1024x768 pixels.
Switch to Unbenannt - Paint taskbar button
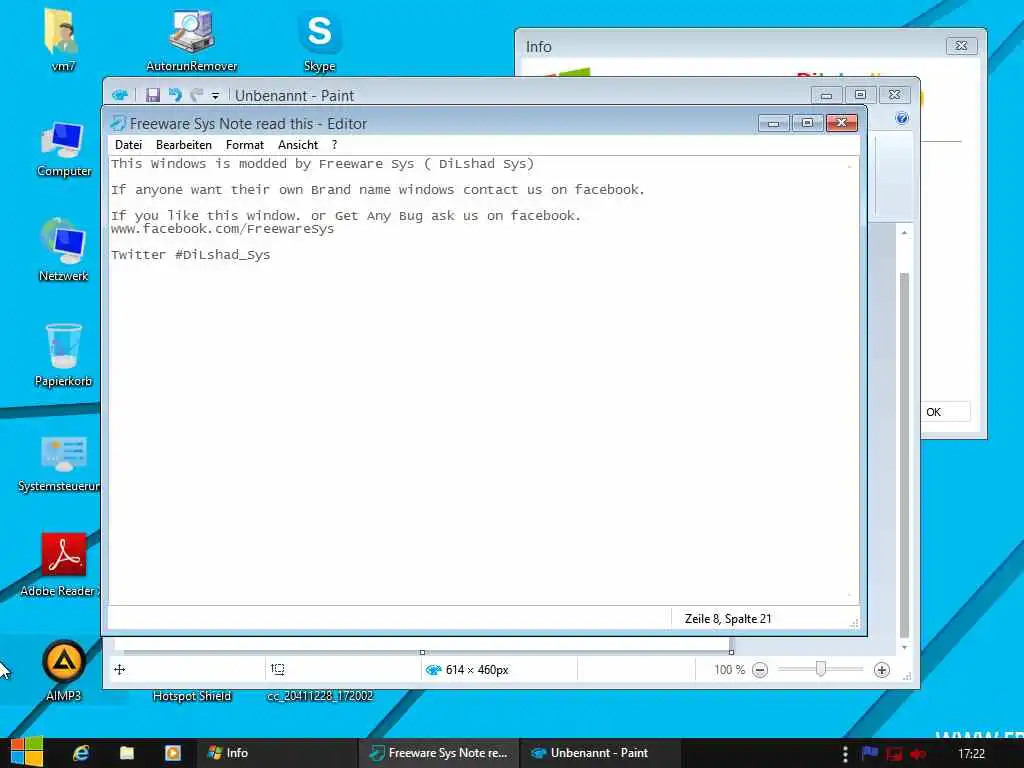(x=601, y=753)
